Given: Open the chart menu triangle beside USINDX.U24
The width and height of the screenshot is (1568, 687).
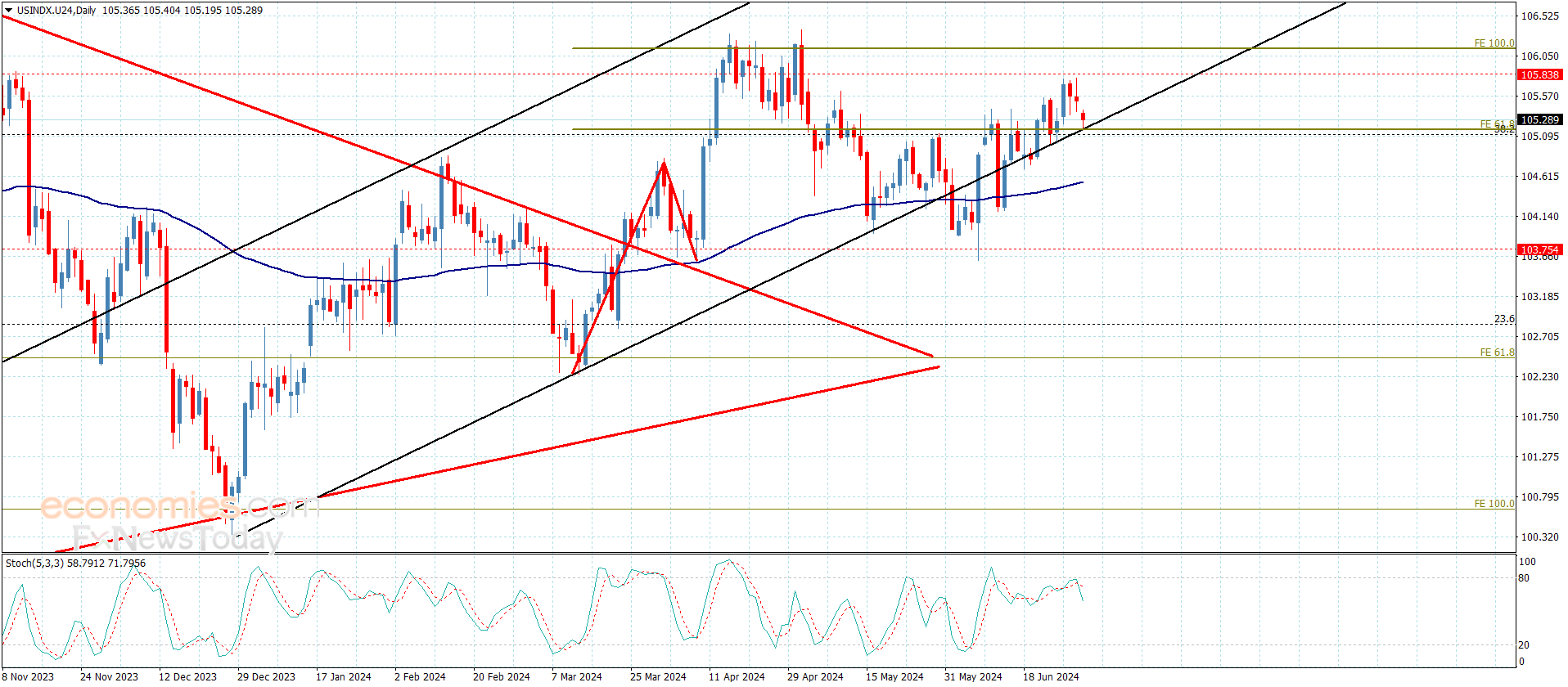Looking at the screenshot, I should click(x=8, y=11).
